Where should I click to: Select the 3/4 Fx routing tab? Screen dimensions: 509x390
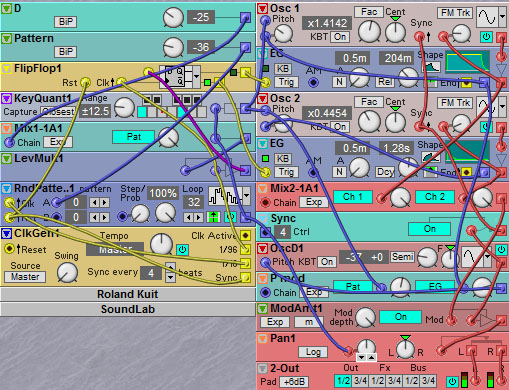pyautogui.click(x=394, y=380)
